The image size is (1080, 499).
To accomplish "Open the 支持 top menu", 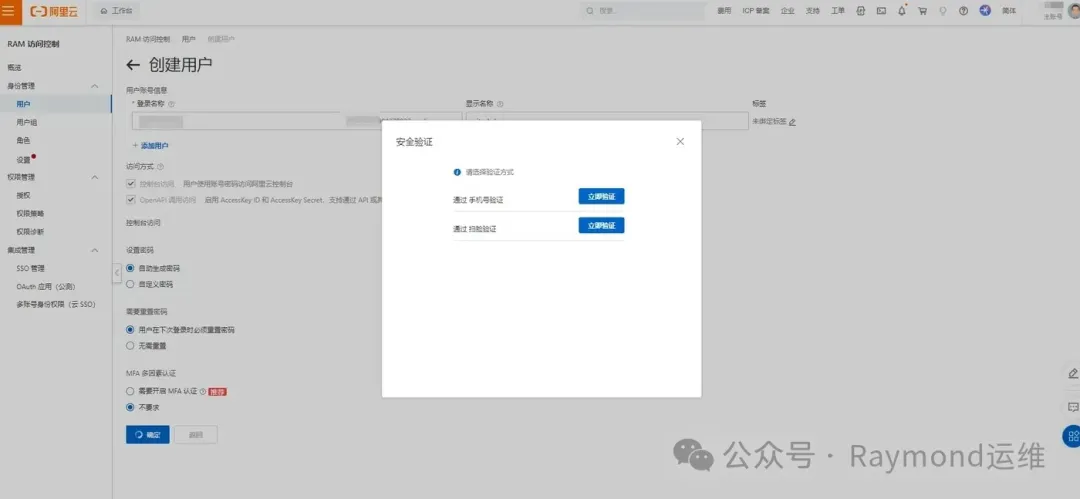I will click(x=813, y=11).
